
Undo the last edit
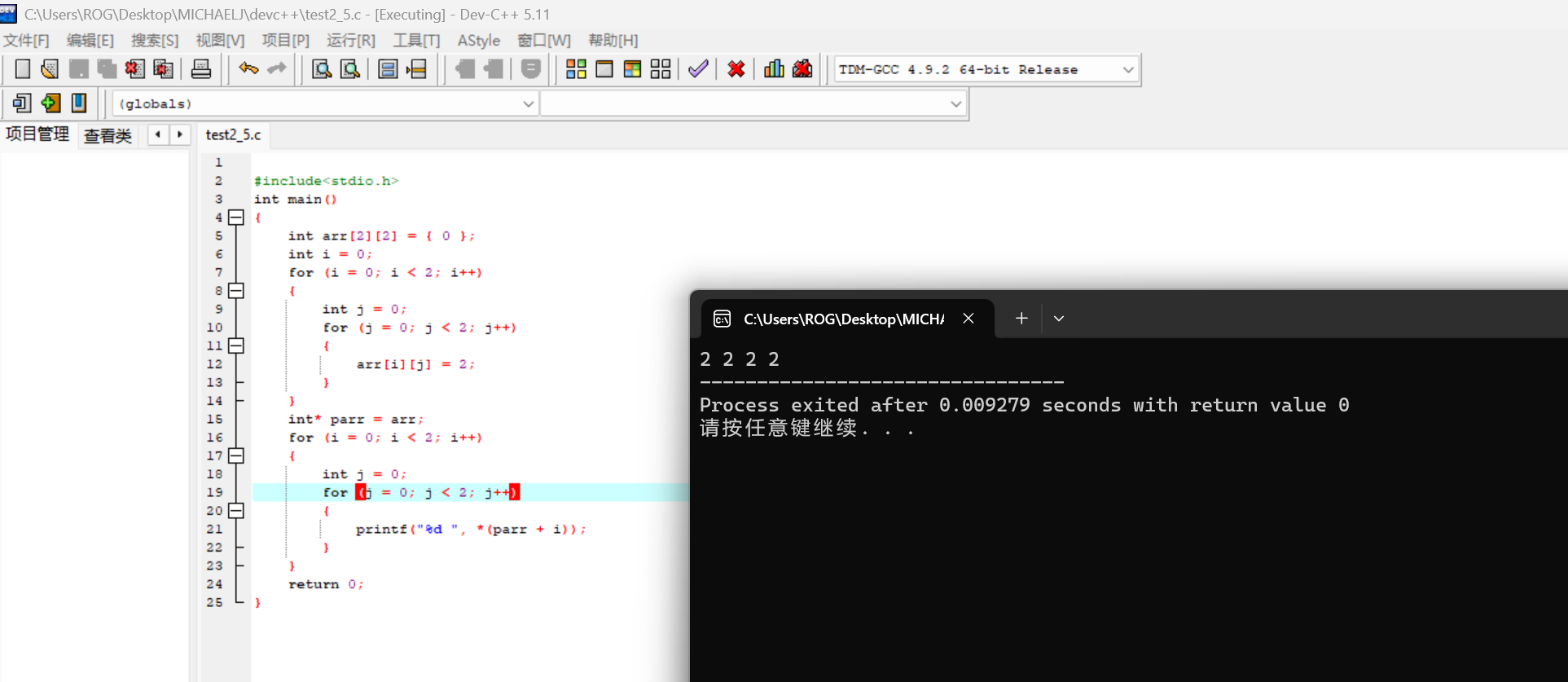tap(248, 69)
